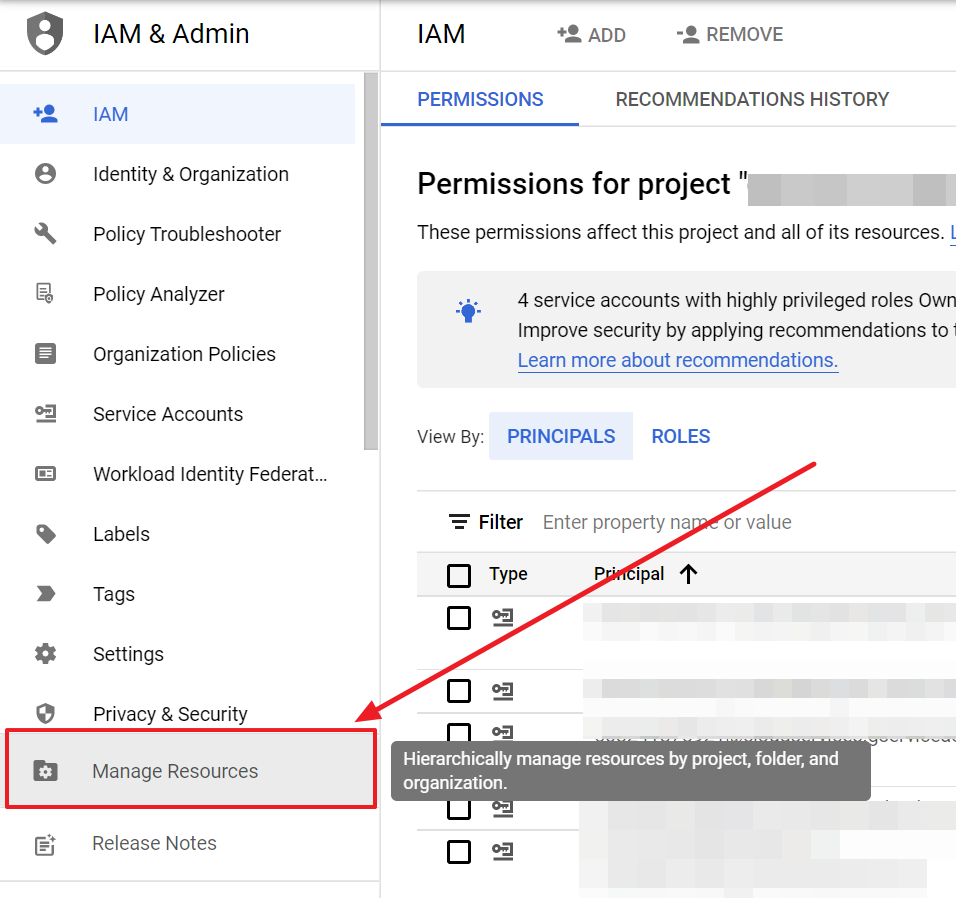Click the Privacy & Security shield icon

(45, 714)
